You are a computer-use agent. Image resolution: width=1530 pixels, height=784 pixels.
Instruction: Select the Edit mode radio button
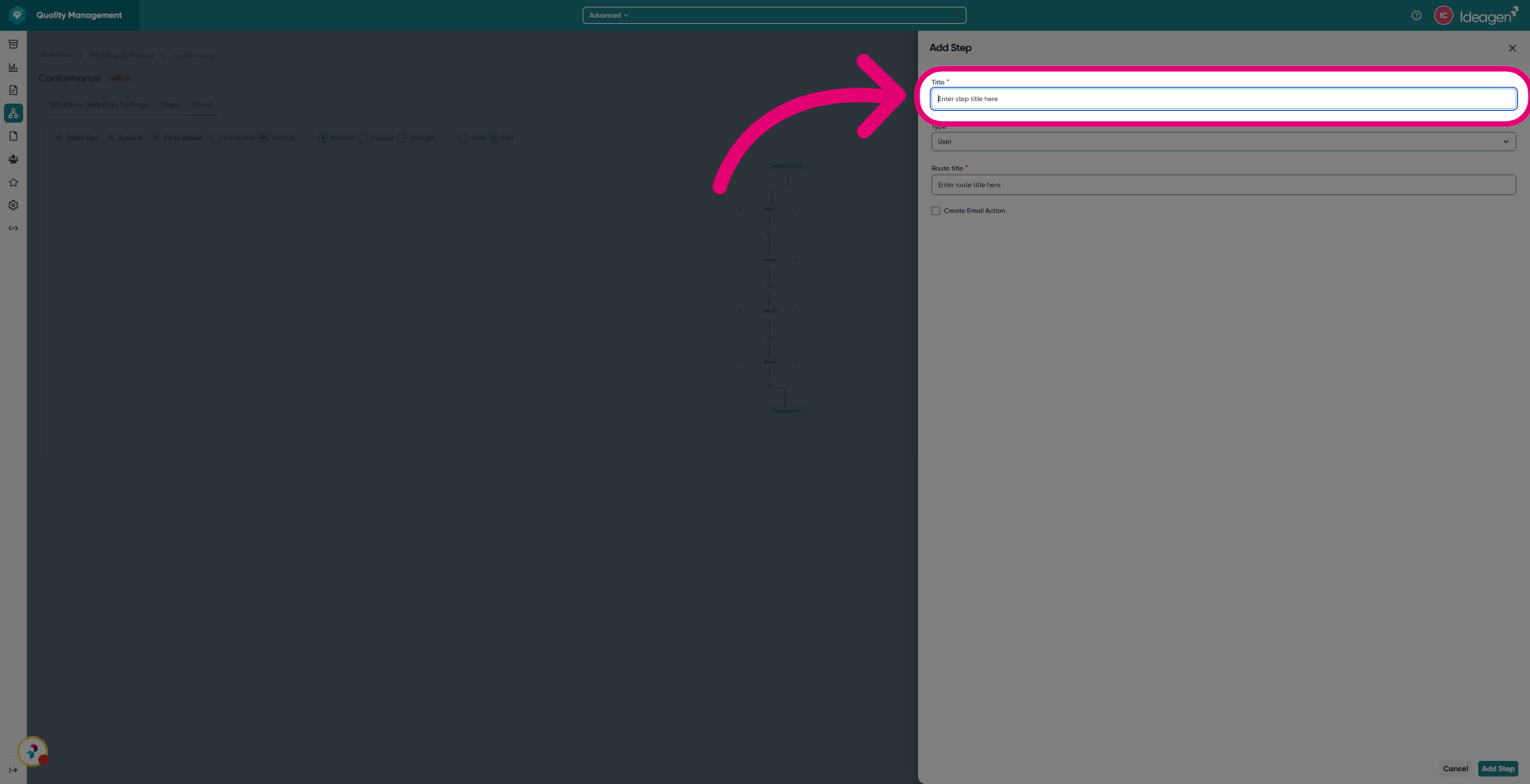(493, 138)
